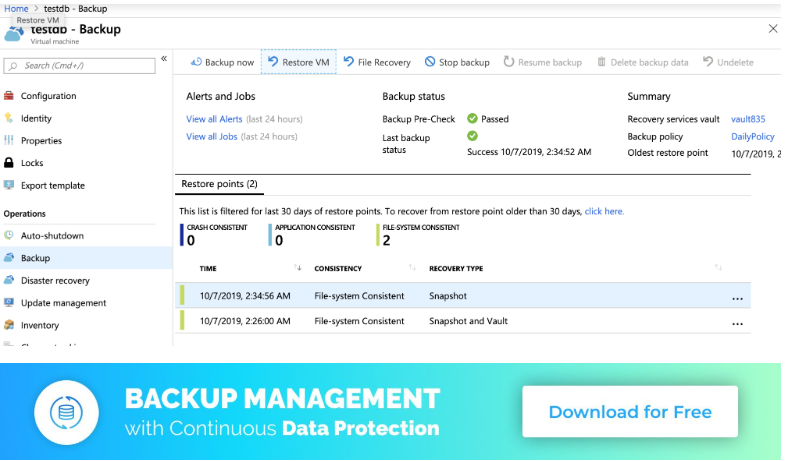Image resolution: width=785 pixels, height=461 pixels.
Task: Go to Home in breadcrumb
Action: click(x=16, y=8)
